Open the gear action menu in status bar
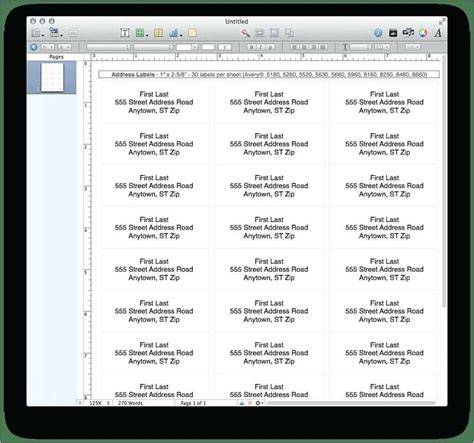Viewport: 474px width, 443px height. pos(259,403)
